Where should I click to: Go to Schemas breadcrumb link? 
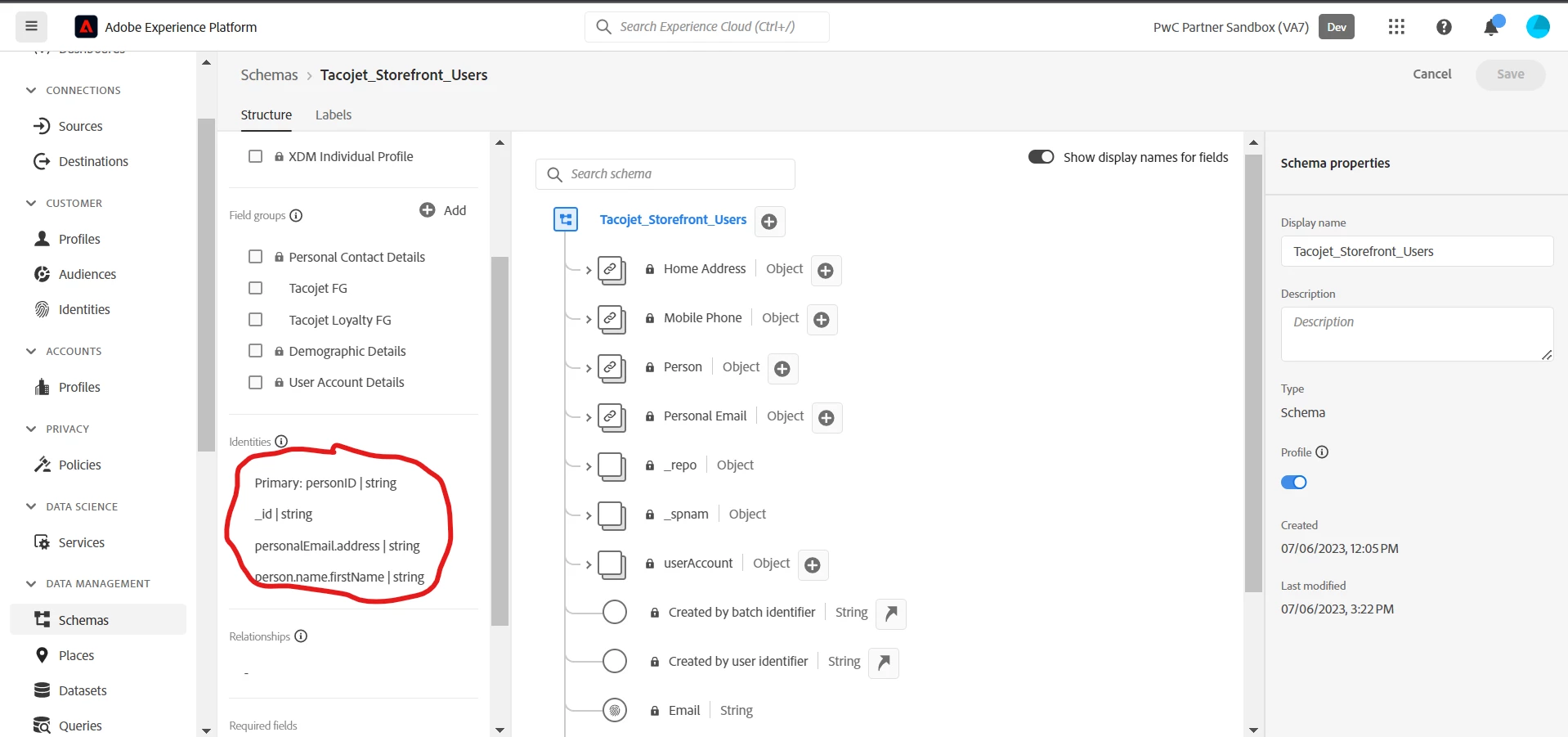(269, 74)
